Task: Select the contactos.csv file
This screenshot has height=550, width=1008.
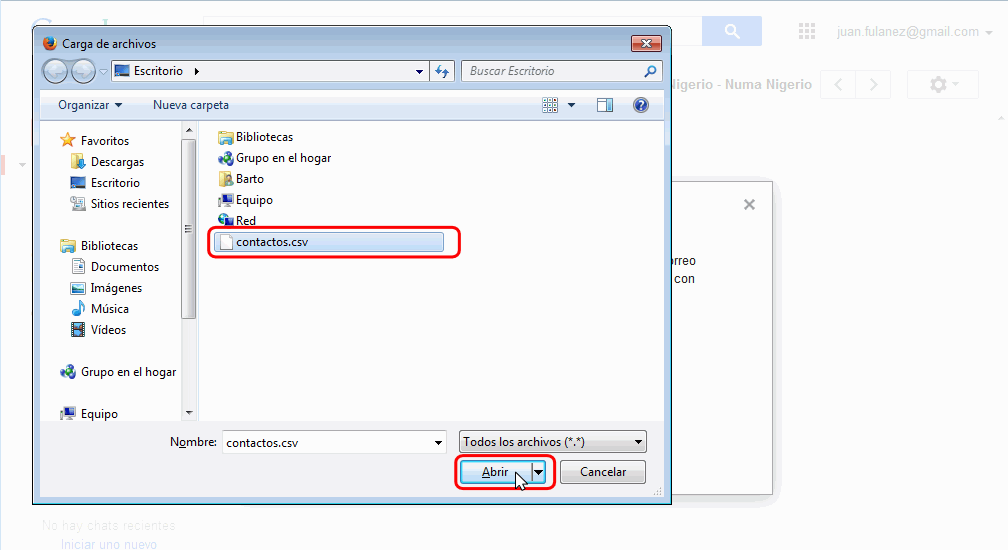Action: tap(328, 242)
